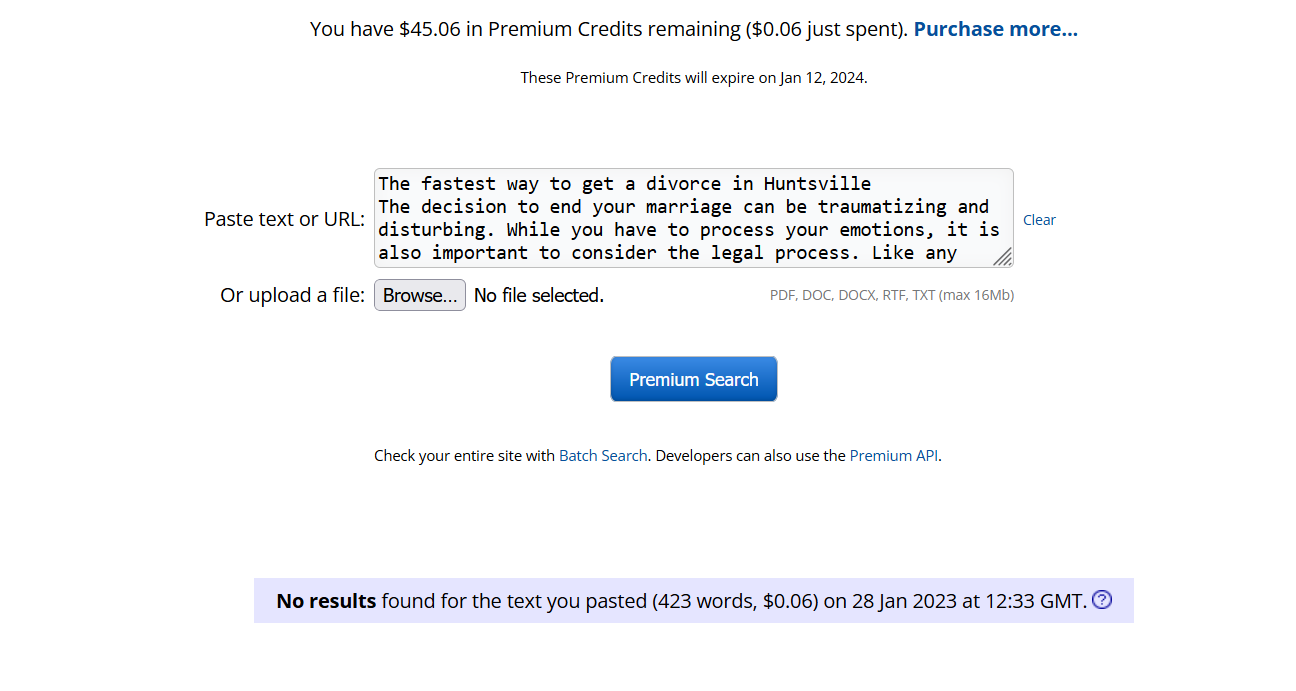
Task: Click the 'Check your entire site with' text
Action: point(464,455)
